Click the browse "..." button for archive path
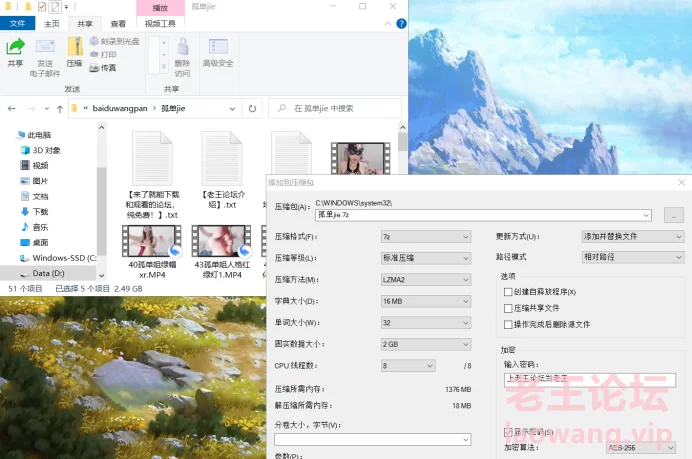 [x=674, y=216]
